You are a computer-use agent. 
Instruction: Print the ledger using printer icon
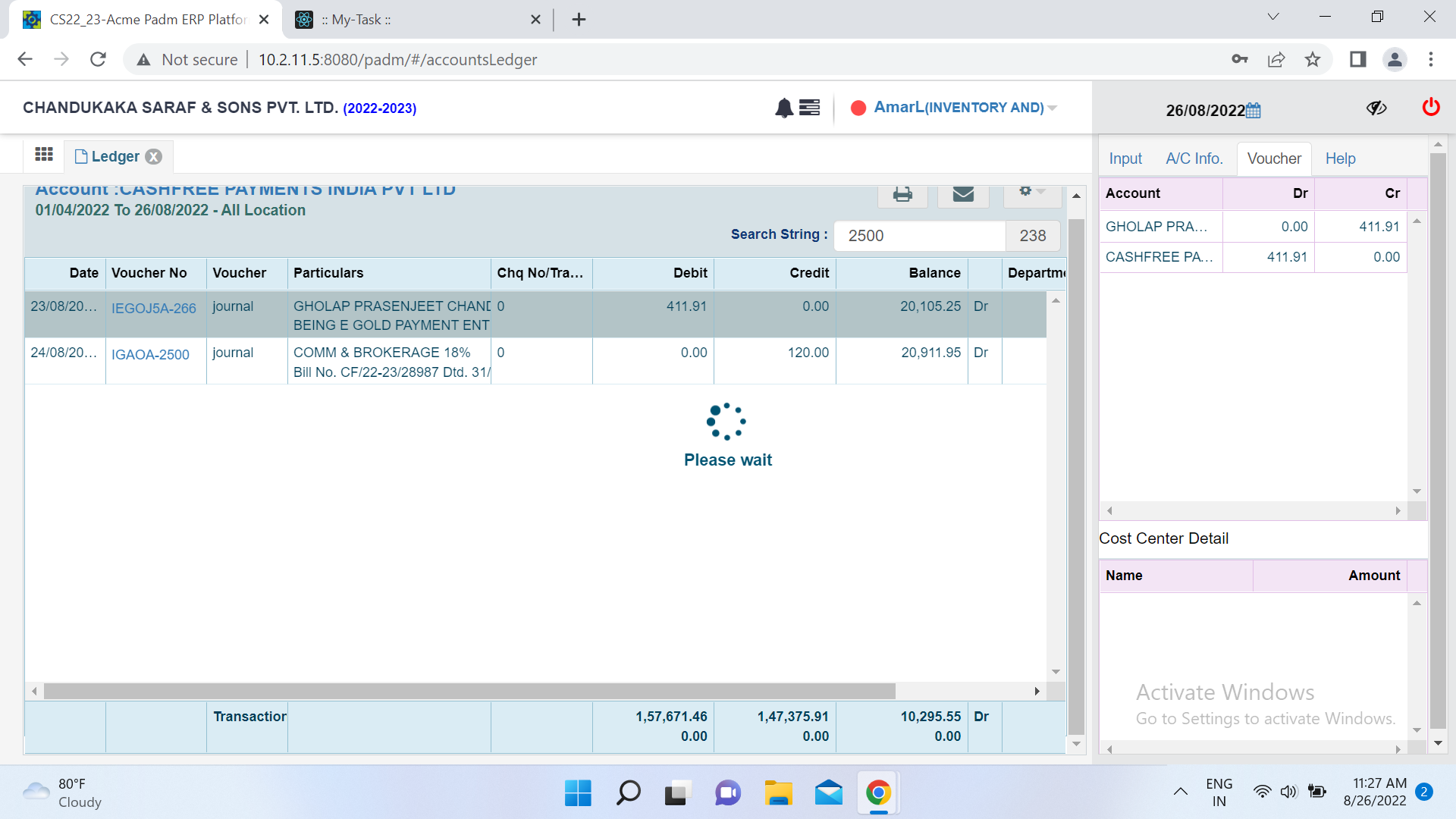click(x=902, y=194)
